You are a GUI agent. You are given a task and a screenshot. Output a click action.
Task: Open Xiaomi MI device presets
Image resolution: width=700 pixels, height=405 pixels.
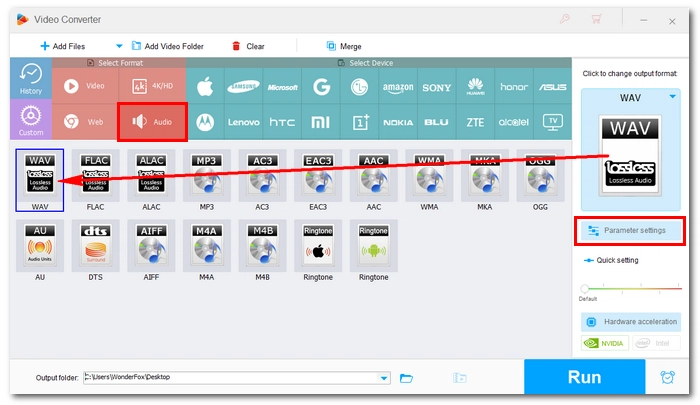(321, 122)
